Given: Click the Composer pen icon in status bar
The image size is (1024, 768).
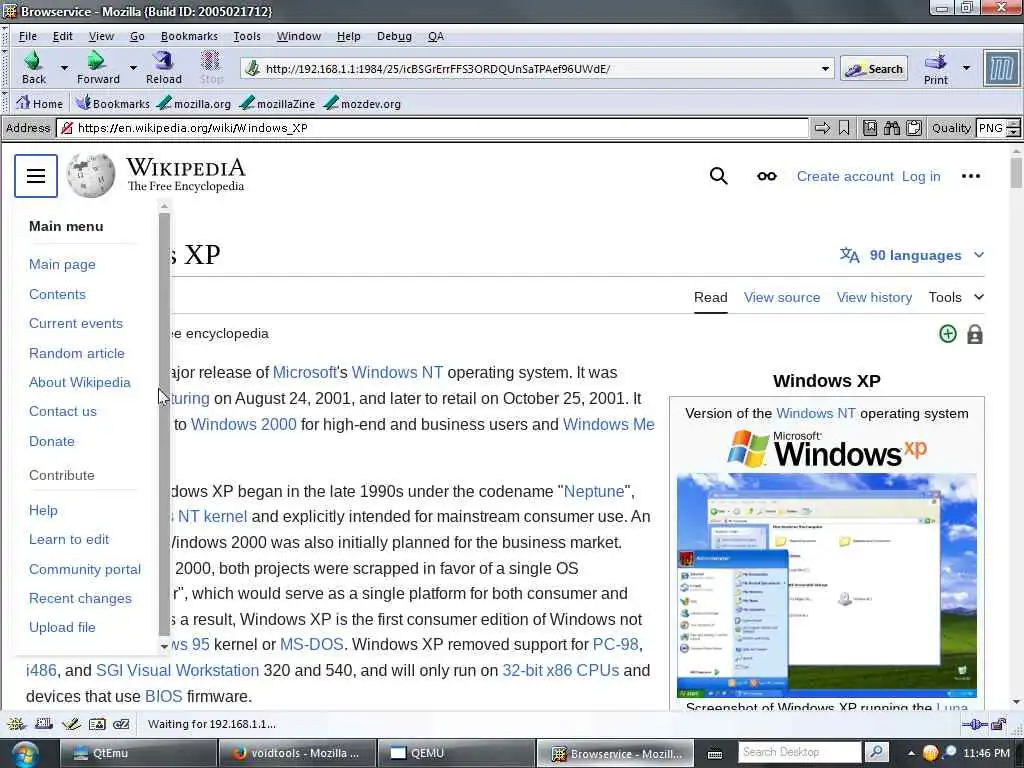Looking at the screenshot, I should point(71,724).
